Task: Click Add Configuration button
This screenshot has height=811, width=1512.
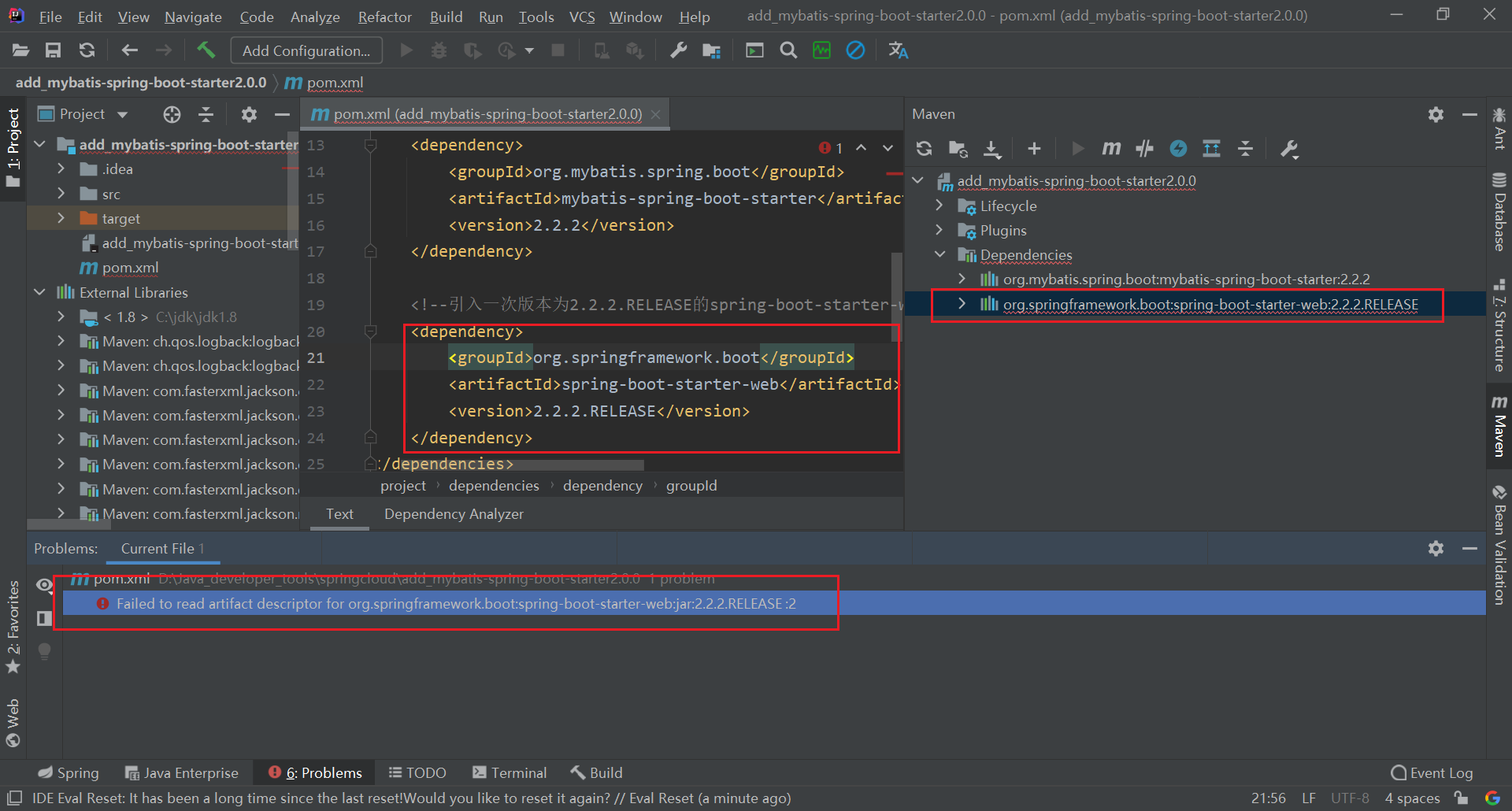Action: 306,51
